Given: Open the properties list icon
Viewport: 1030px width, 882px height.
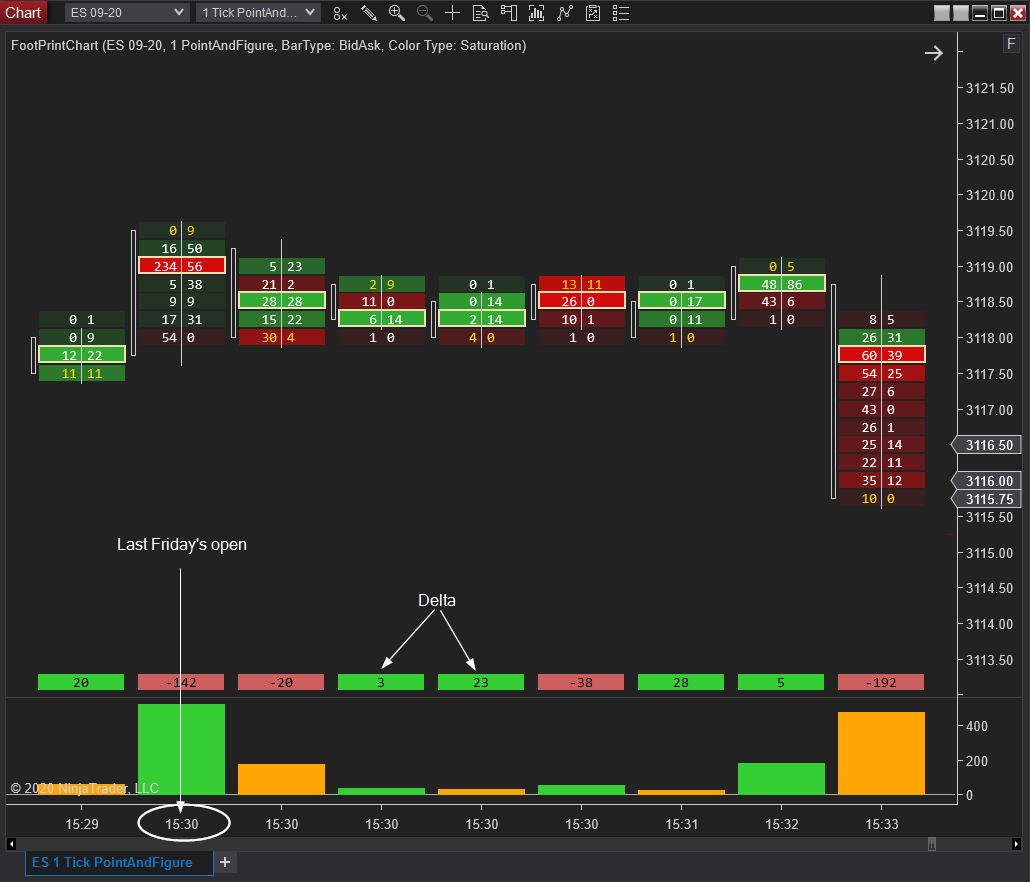Looking at the screenshot, I should click(621, 13).
